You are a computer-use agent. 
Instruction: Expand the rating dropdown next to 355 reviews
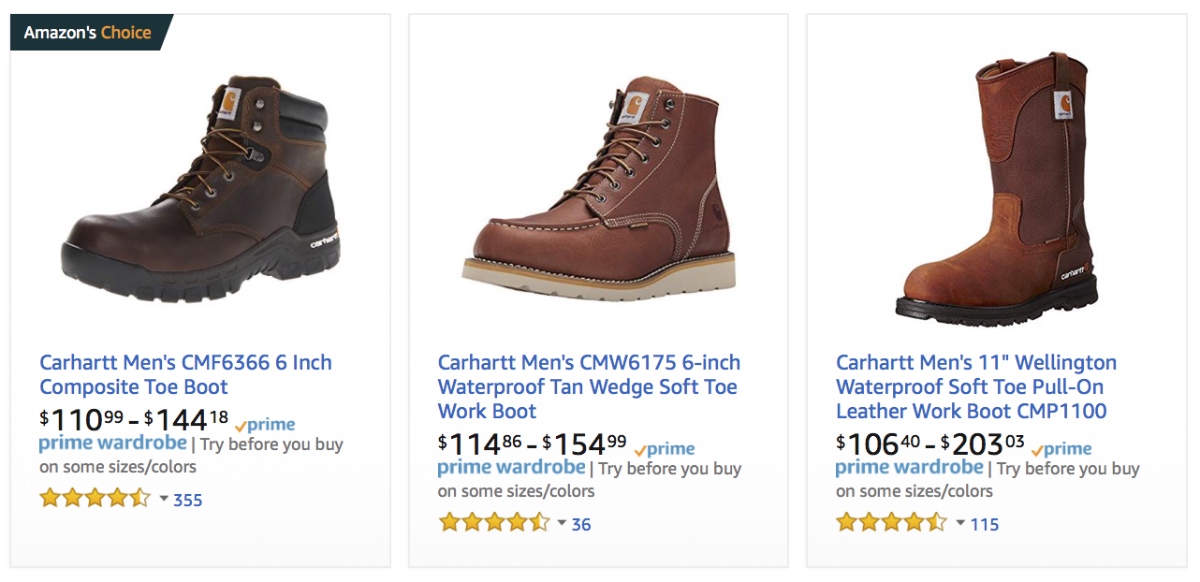coord(164,497)
